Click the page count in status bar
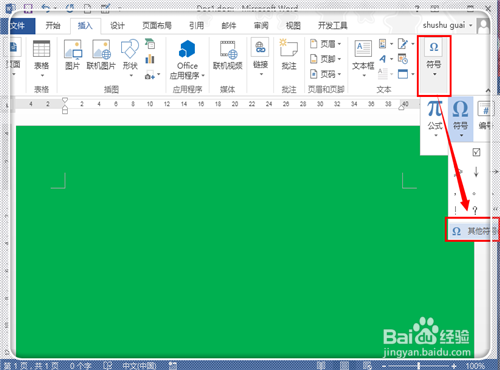 pyautogui.click(x=31, y=366)
